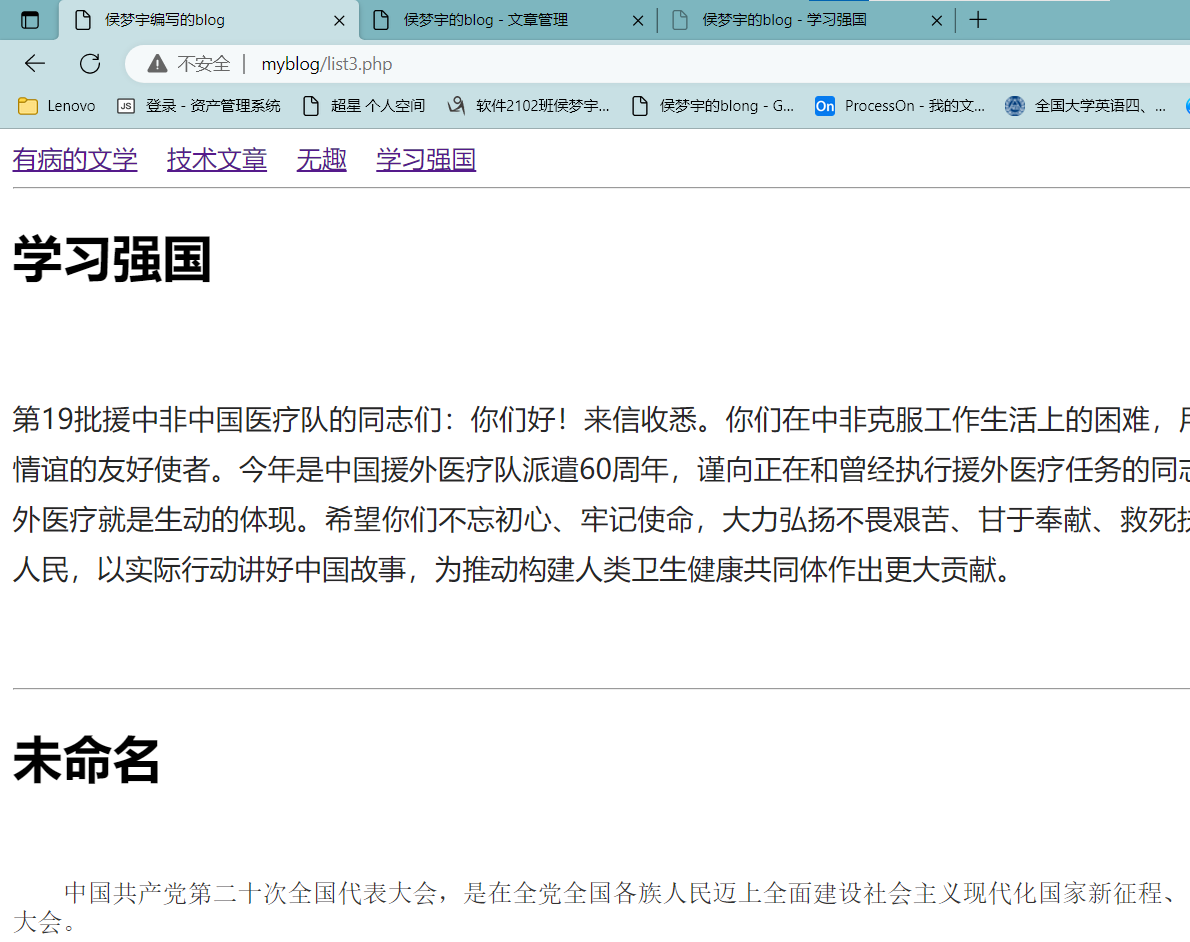Open the '有病的文学' category link
This screenshot has width=1190, height=942.
point(75,159)
